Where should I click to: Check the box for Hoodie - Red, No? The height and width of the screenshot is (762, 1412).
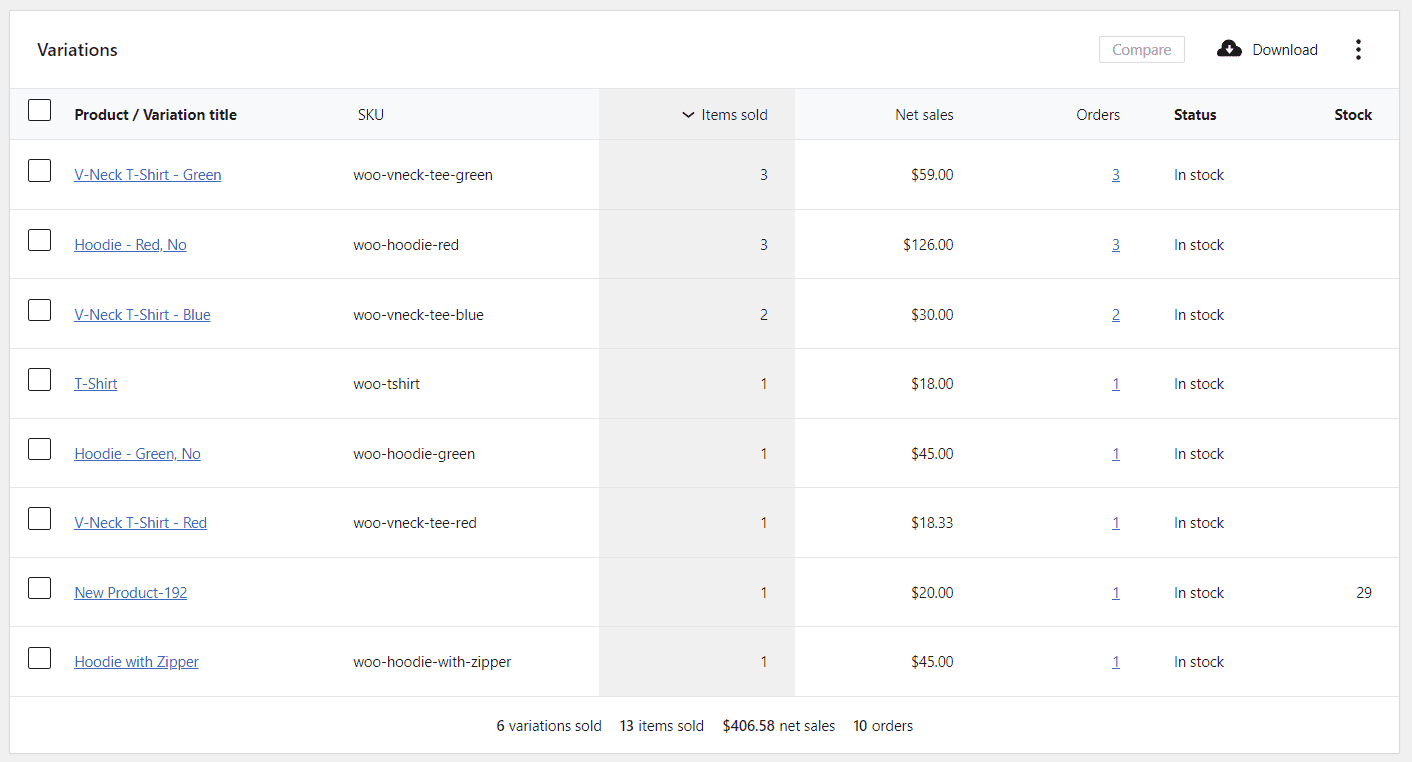pyautogui.click(x=39, y=240)
